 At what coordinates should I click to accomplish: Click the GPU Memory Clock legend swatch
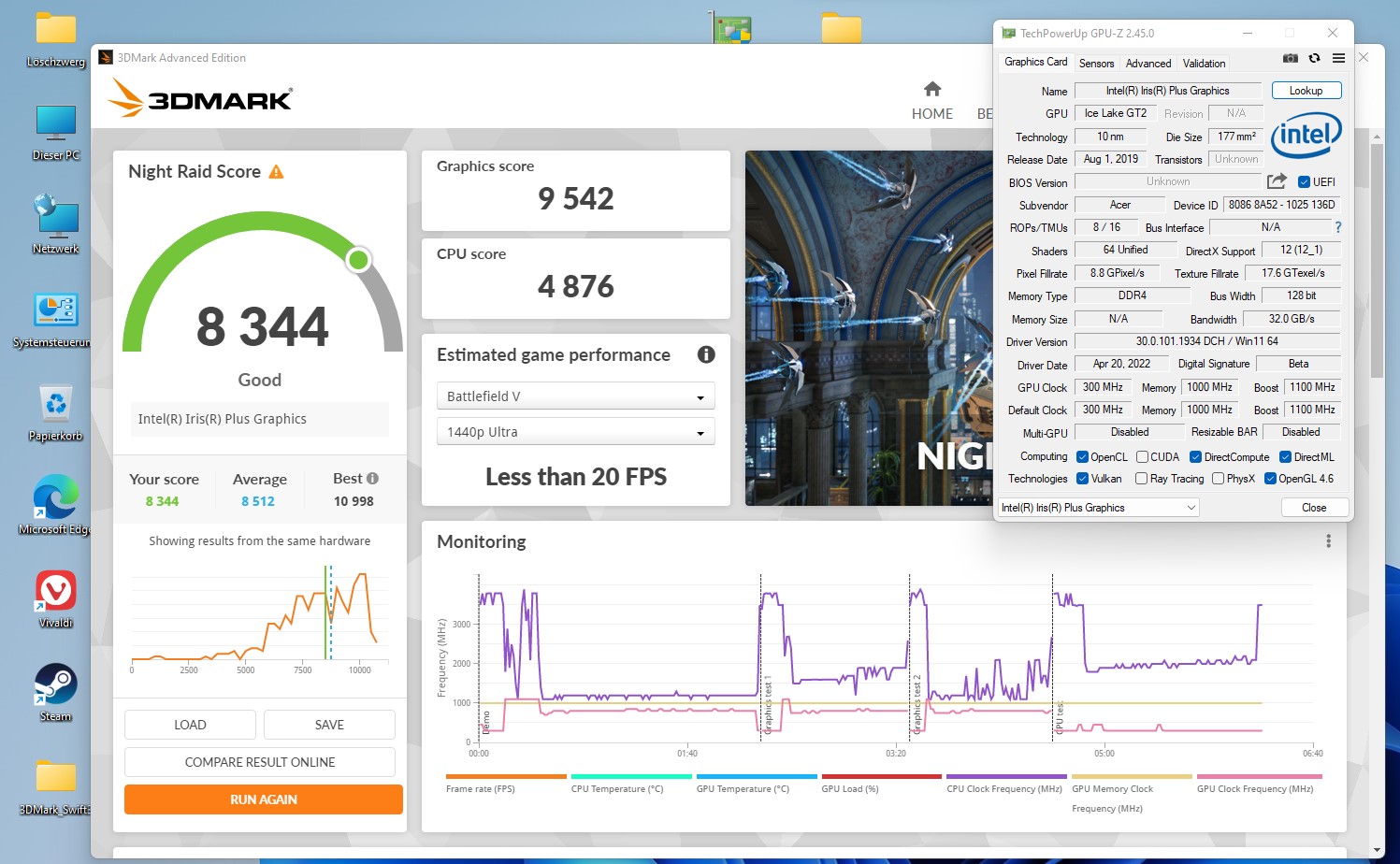tap(1132, 776)
